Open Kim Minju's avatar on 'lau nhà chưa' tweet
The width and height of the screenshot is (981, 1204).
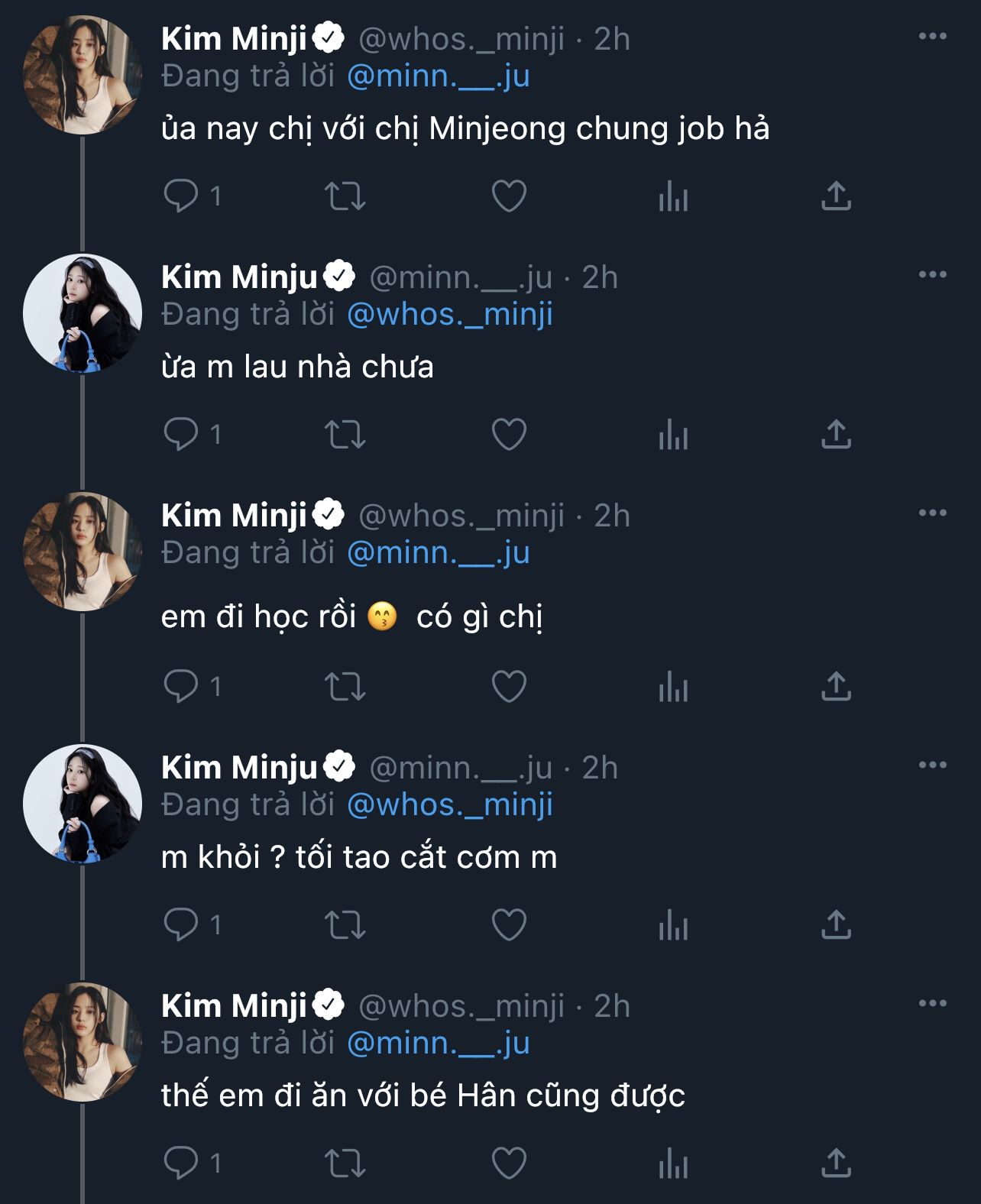[x=83, y=313]
